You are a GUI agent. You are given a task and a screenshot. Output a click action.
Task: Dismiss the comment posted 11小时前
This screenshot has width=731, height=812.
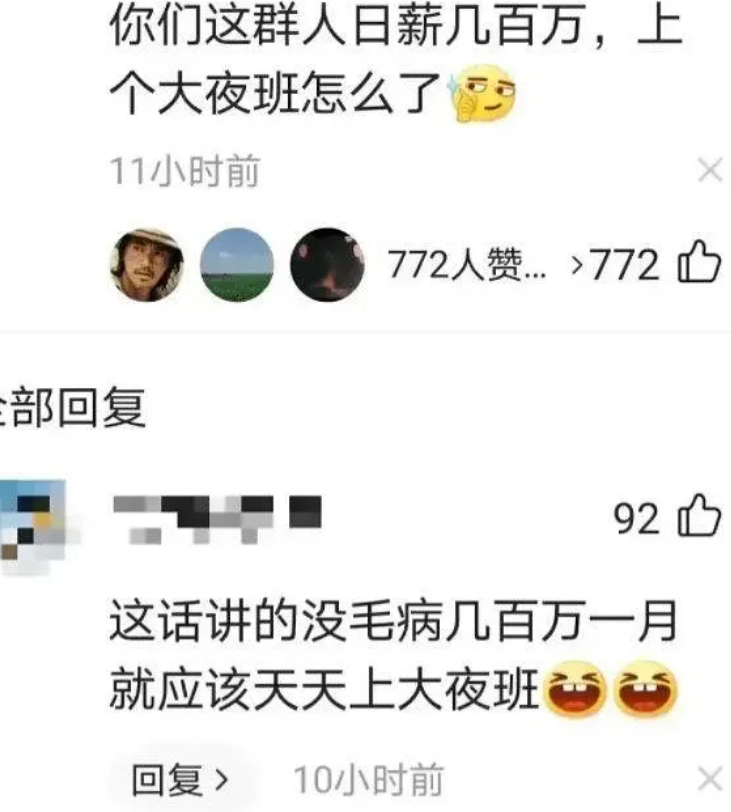tap(710, 170)
